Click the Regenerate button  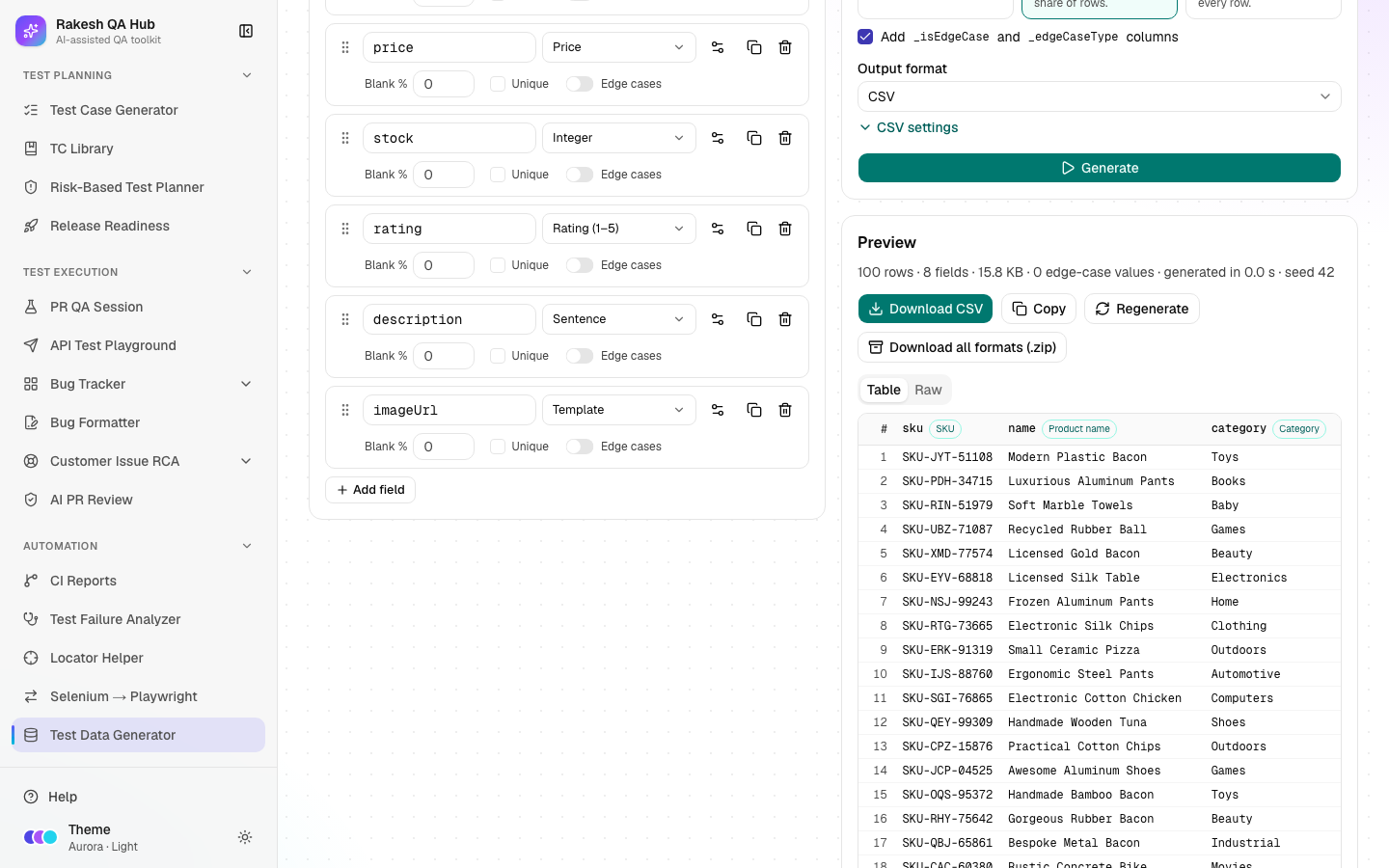tap(1142, 309)
